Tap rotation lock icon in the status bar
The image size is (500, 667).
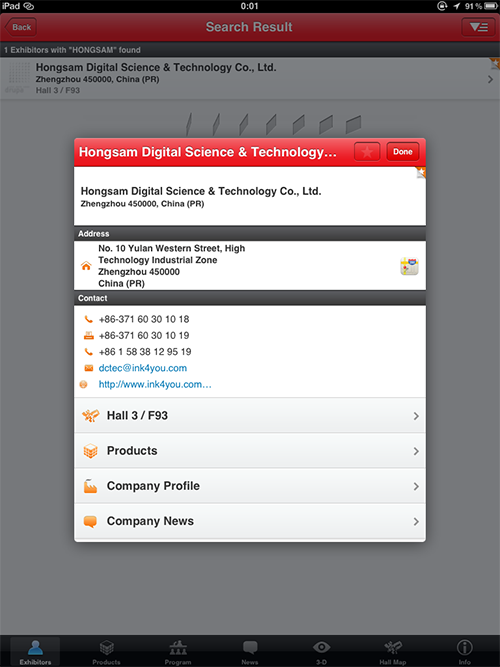[x=443, y=6]
